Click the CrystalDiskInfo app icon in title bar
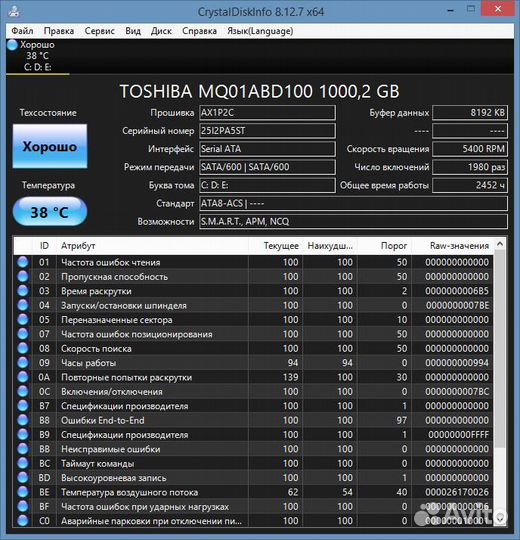Image resolution: width=520 pixels, height=540 pixels. 14,11
